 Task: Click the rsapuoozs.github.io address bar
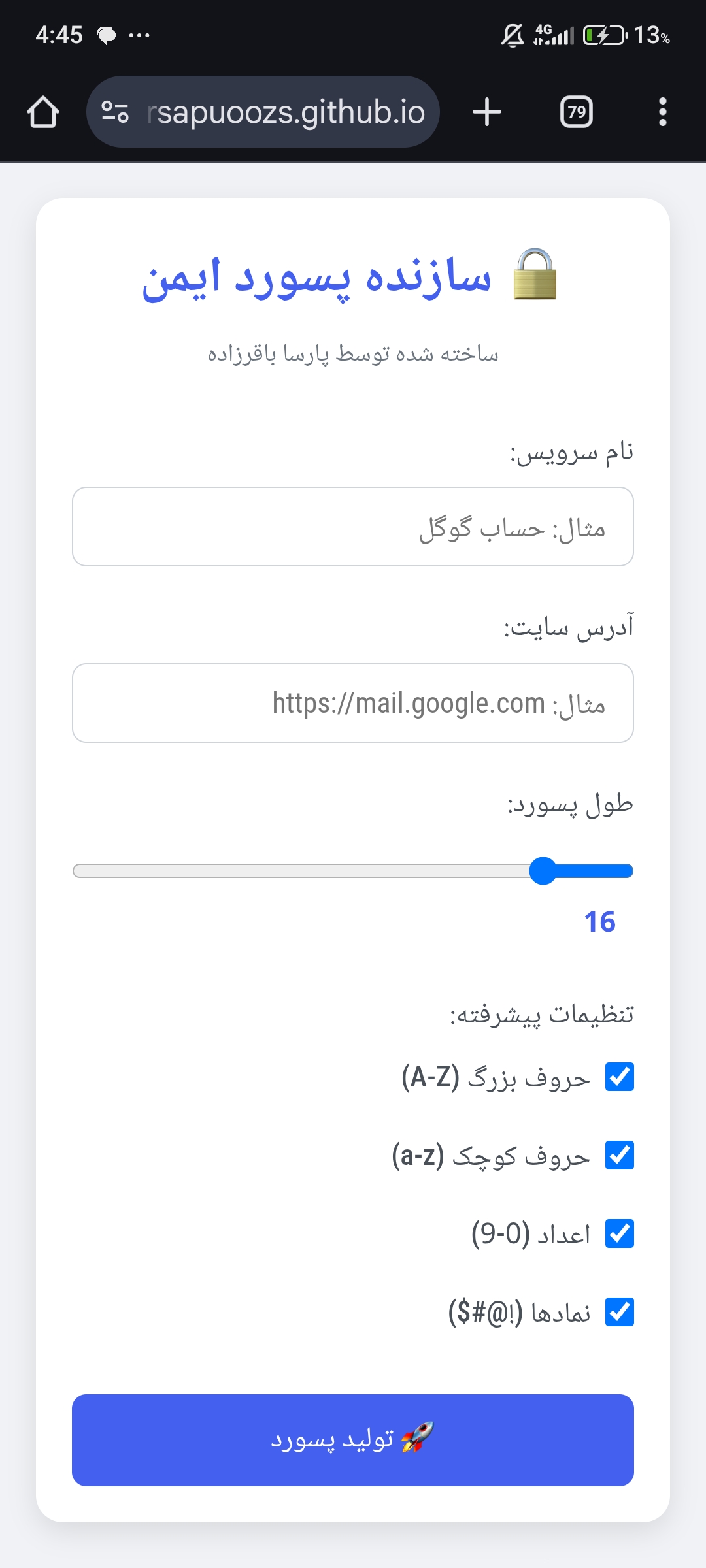coord(286,112)
